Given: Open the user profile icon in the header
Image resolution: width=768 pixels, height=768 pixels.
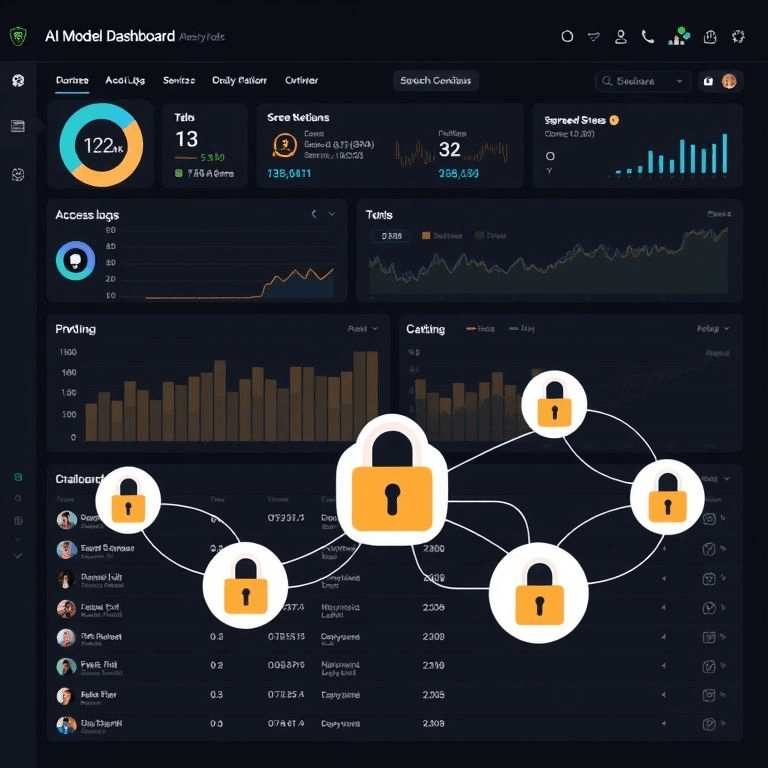Looking at the screenshot, I should coord(621,37).
